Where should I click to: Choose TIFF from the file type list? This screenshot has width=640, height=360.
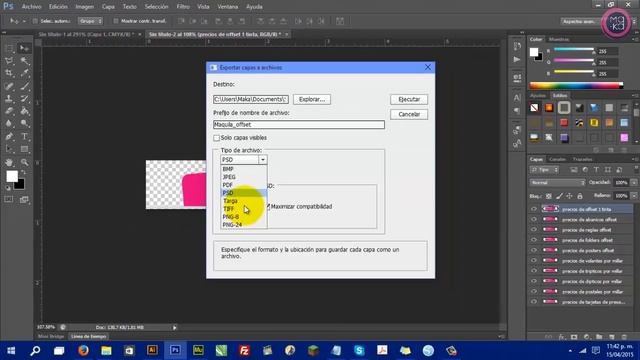click(x=229, y=209)
